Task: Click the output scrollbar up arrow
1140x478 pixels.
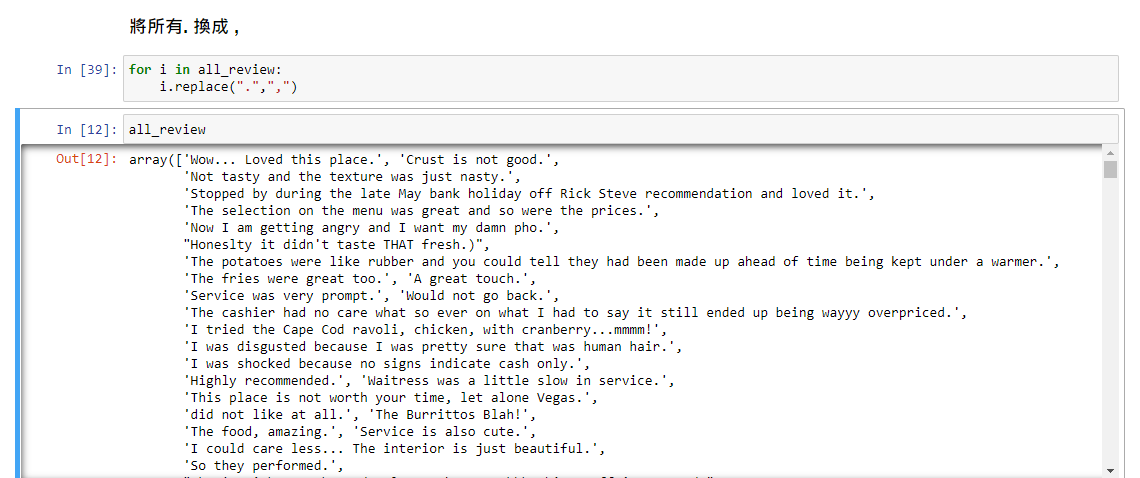Action: 1109,153
